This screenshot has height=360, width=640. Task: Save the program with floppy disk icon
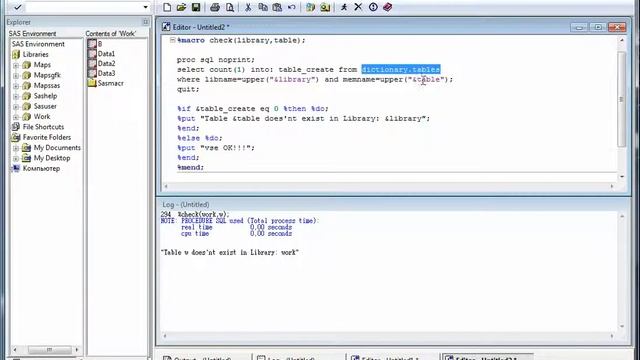click(x=196, y=7)
